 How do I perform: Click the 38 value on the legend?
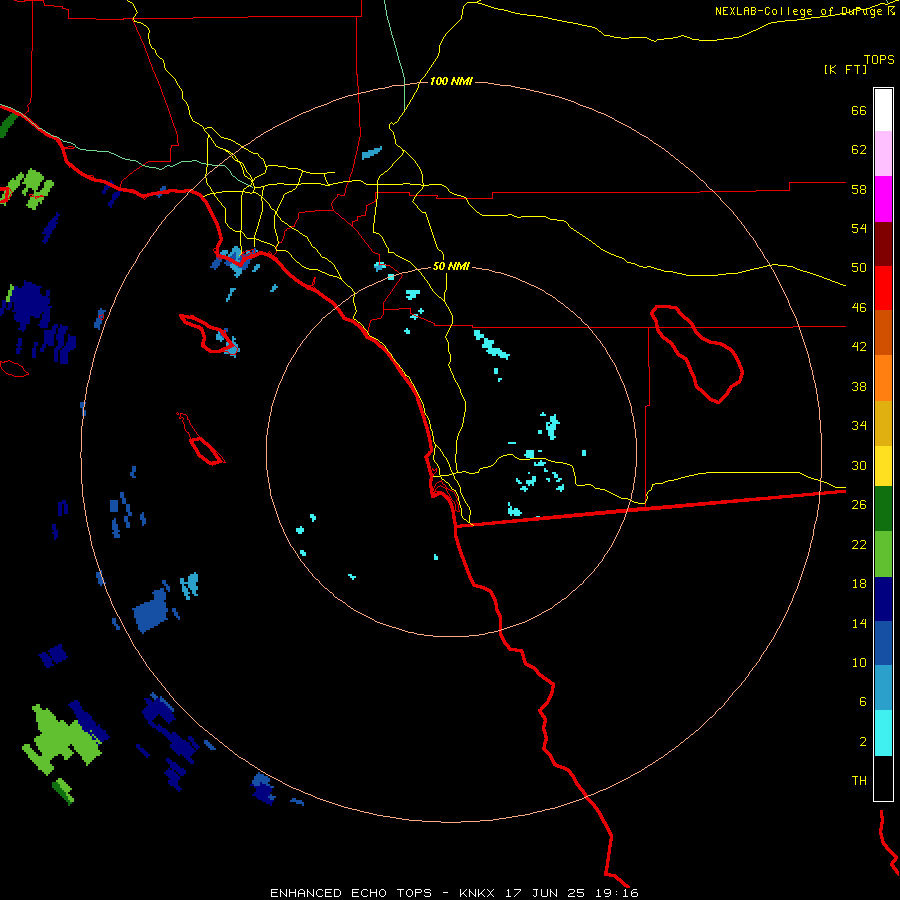click(x=859, y=386)
